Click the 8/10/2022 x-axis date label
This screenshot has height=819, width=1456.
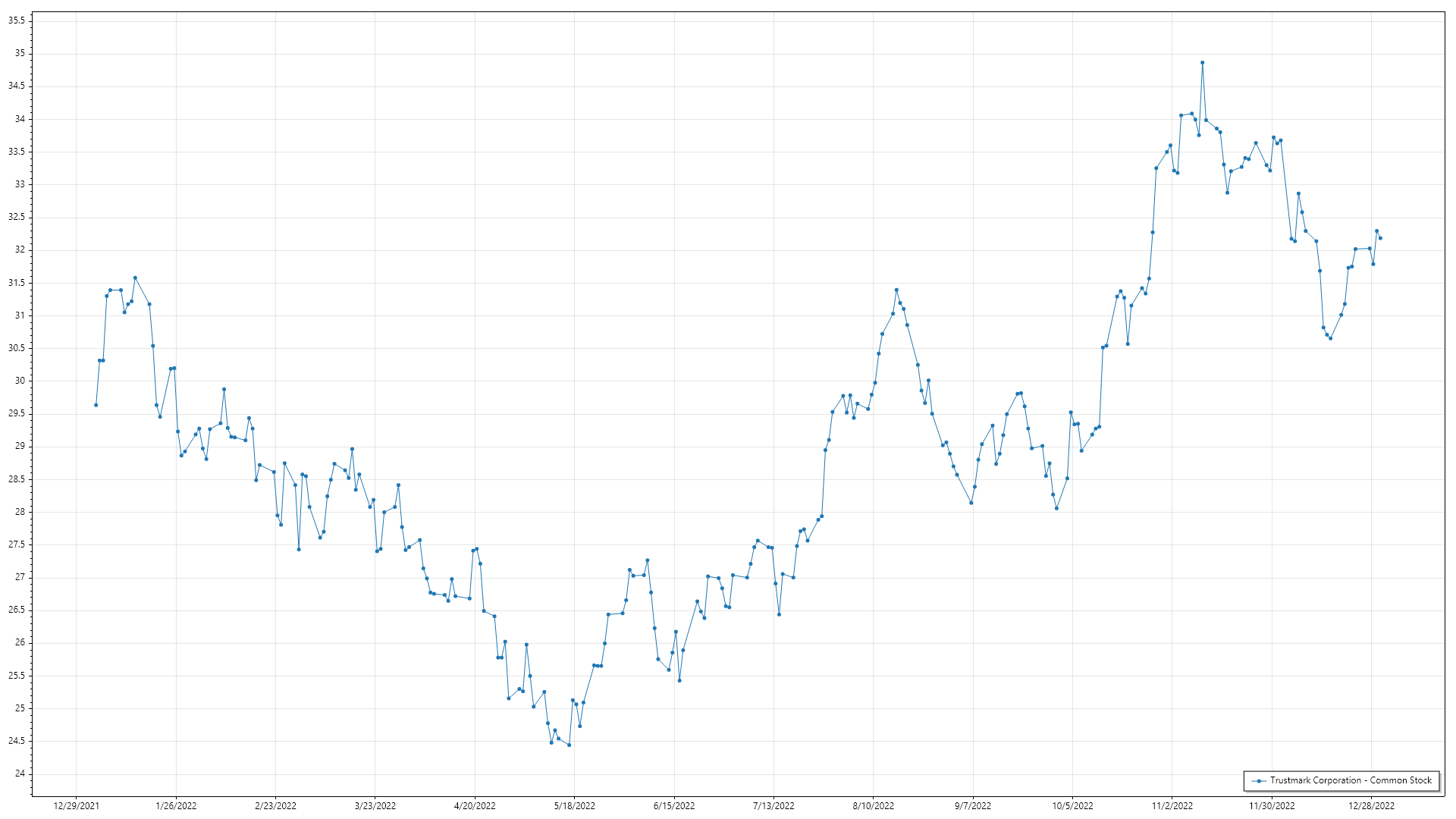point(873,806)
